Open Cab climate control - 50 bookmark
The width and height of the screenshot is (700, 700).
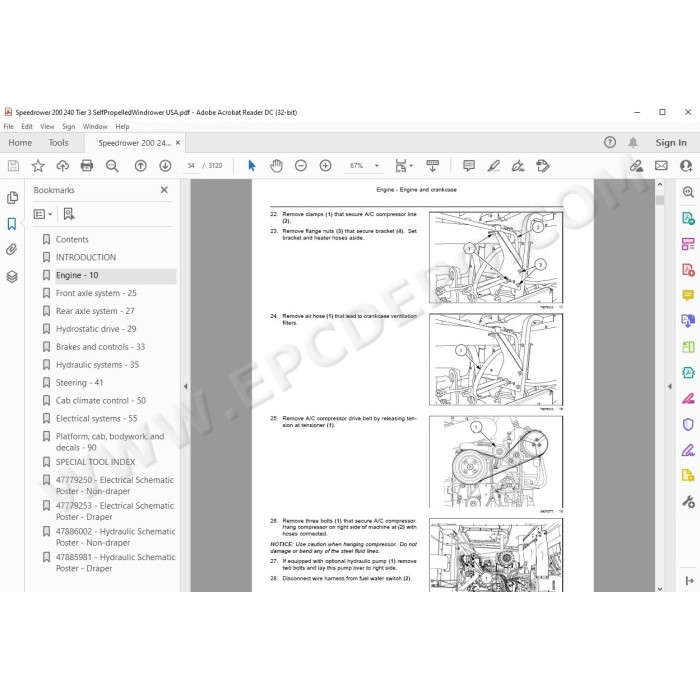point(101,400)
